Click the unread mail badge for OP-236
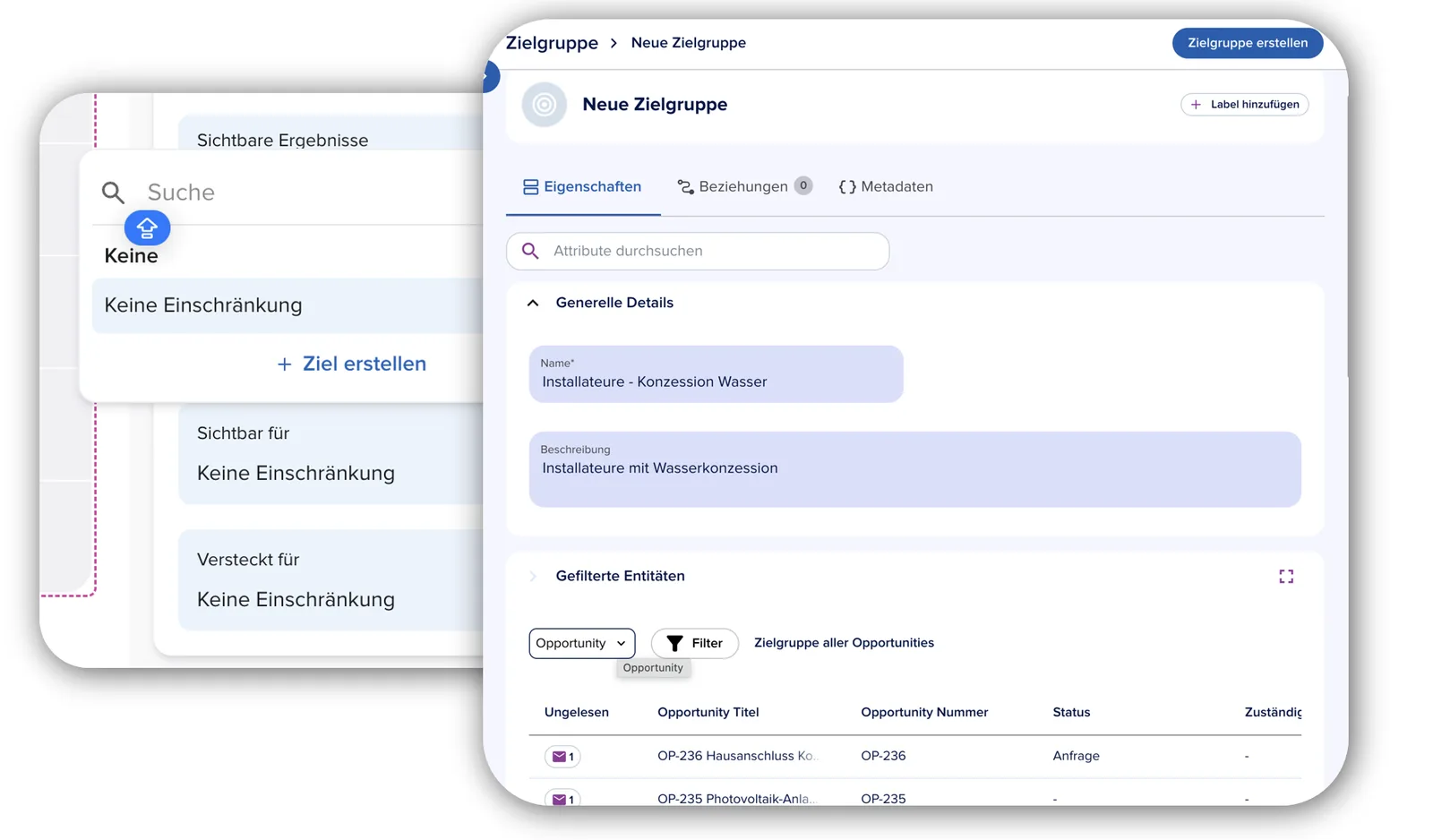The height and width of the screenshot is (840, 1433). 562,757
